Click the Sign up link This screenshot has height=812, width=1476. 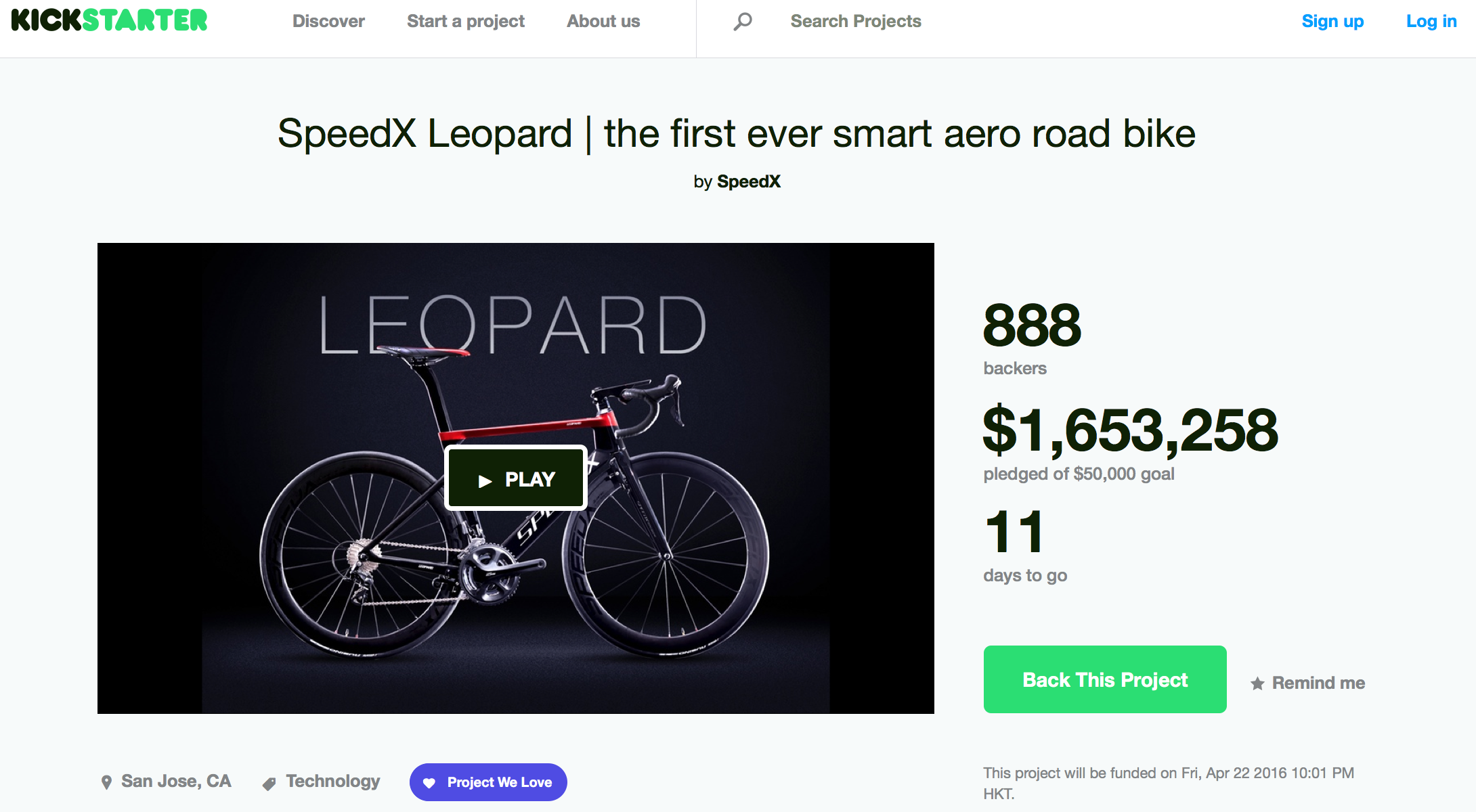1332,22
